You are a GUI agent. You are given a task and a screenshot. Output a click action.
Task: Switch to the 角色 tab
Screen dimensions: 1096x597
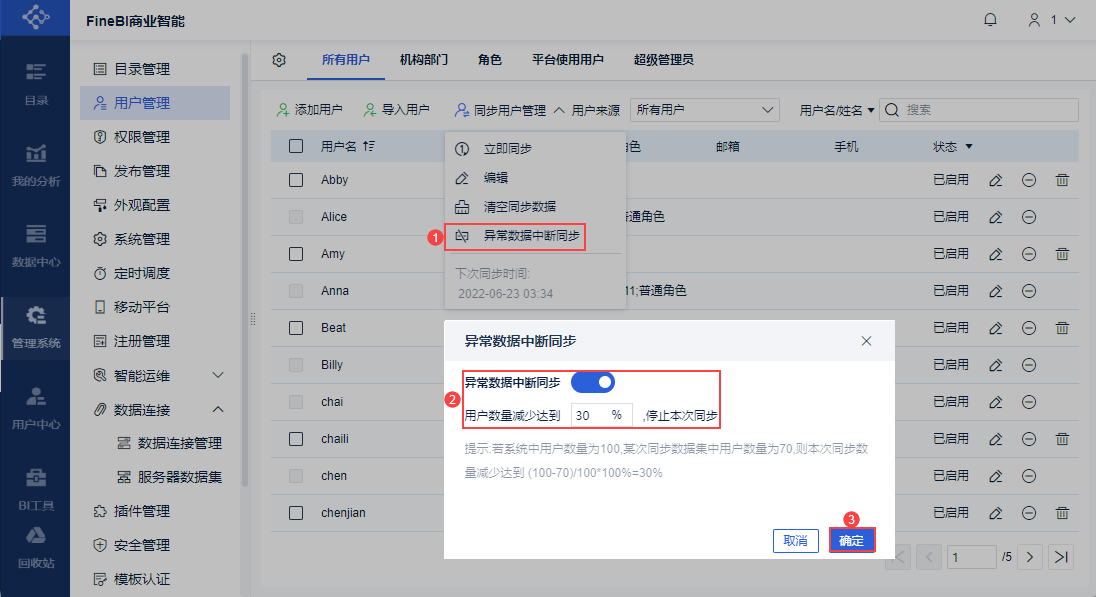coord(490,60)
